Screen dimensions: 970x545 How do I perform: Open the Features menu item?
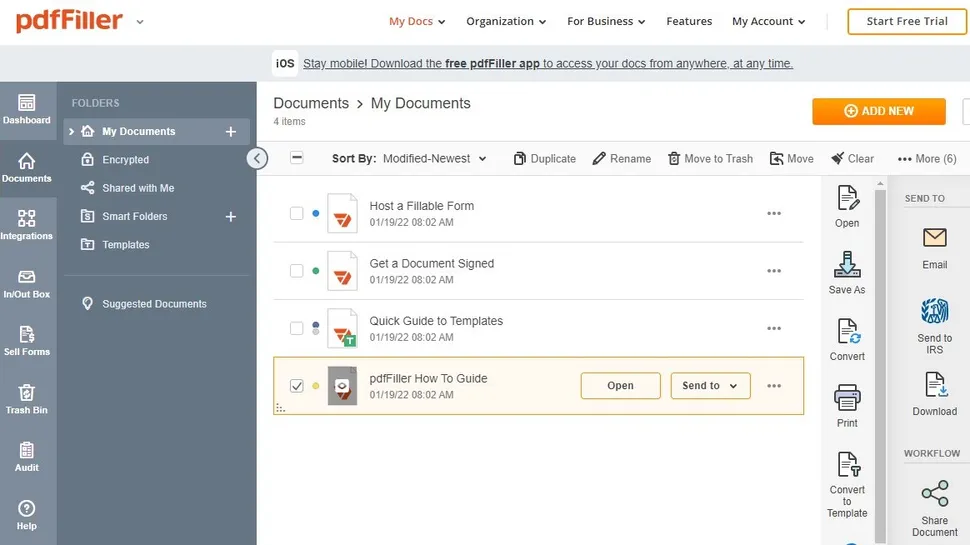pyautogui.click(x=689, y=21)
